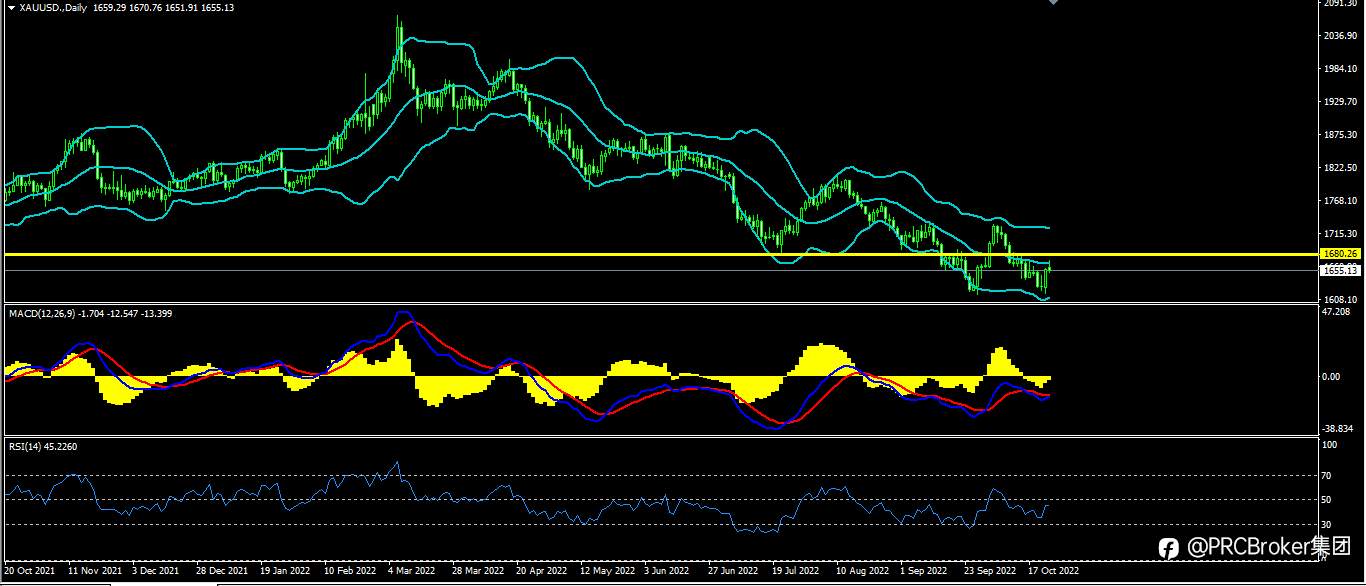Click the yellow 1680.26 price tag
Image resolution: width=1366 pixels, height=586 pixels.
point(1338,254)
